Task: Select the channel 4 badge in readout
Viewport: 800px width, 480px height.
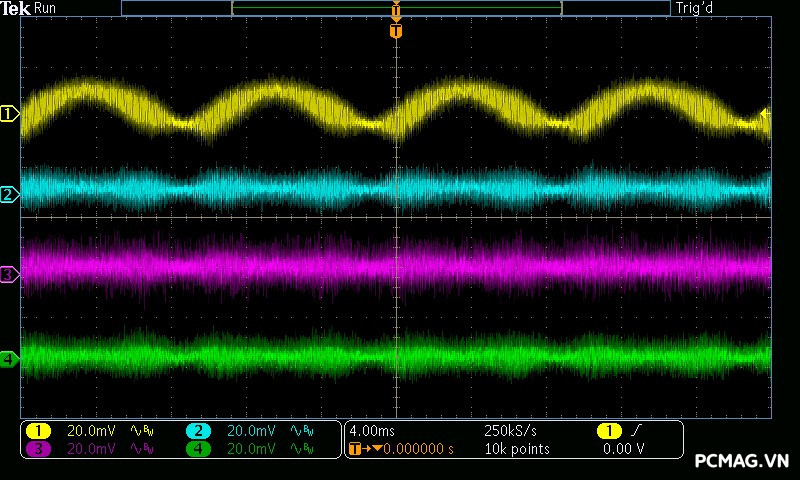Action: click(199, 449)
